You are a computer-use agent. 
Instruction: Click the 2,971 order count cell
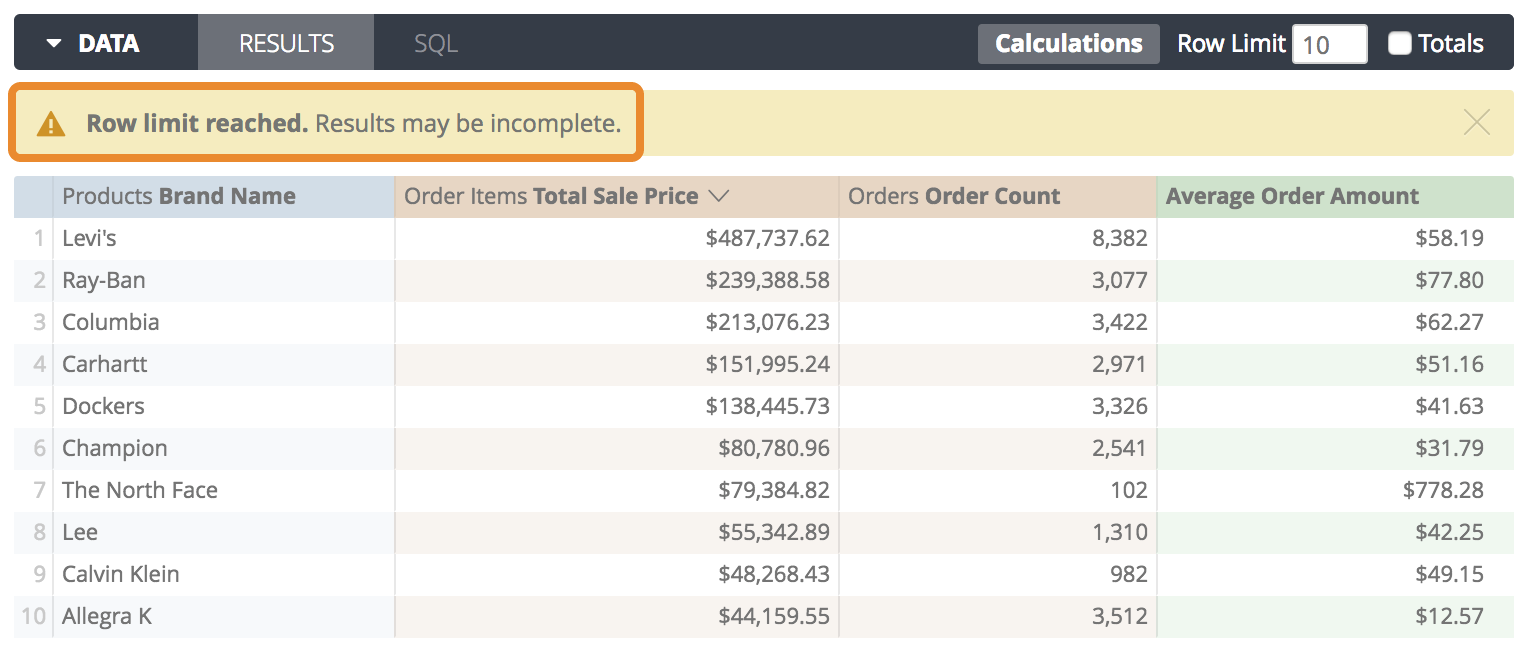click(997, 364)
